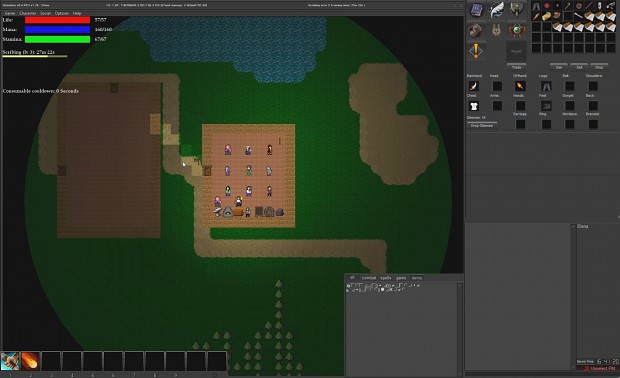
Task: Activate hotbar slot 2 fireball spell
Action: (30, 361)
